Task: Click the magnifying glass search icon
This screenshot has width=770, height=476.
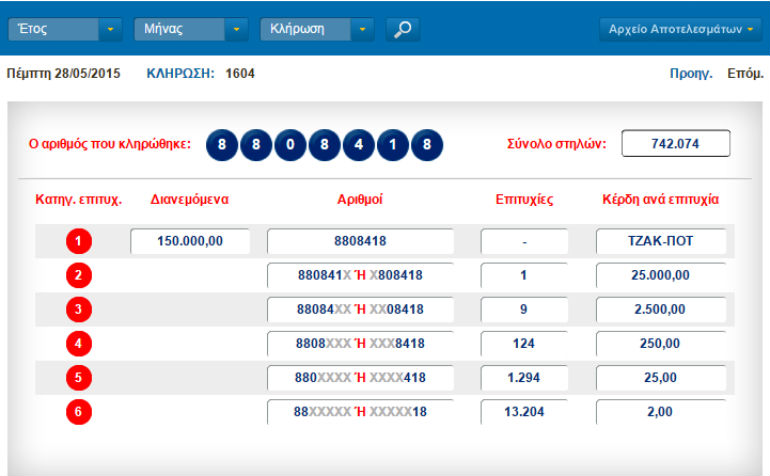Action: 402,29
